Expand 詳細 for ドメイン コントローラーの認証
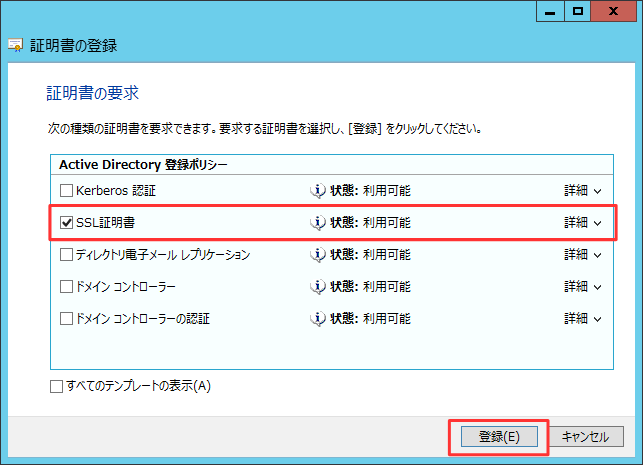The width and height of the screenshot is (643, 465). coord(583,319)
